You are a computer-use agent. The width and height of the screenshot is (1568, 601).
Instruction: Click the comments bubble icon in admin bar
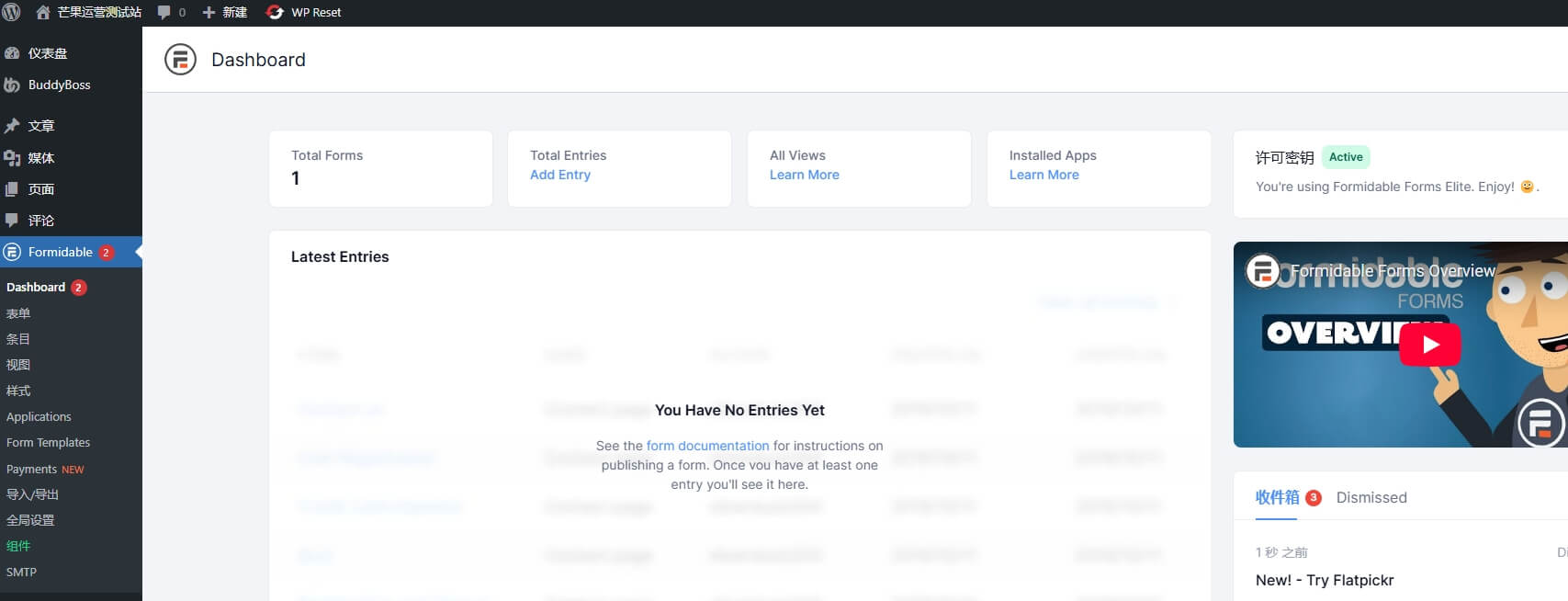164,12
